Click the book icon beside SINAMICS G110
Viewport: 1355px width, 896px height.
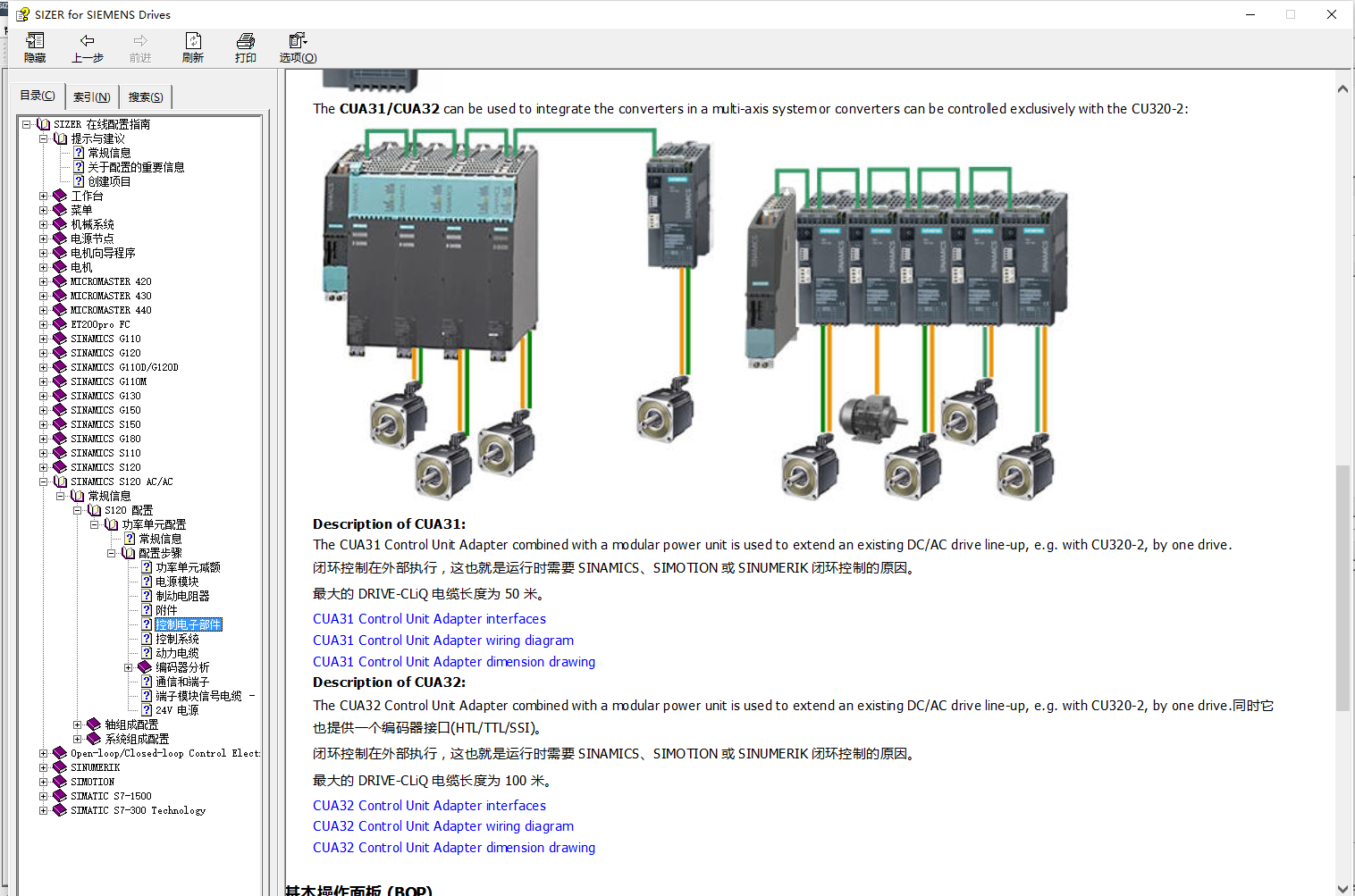[x=60, y=339]
